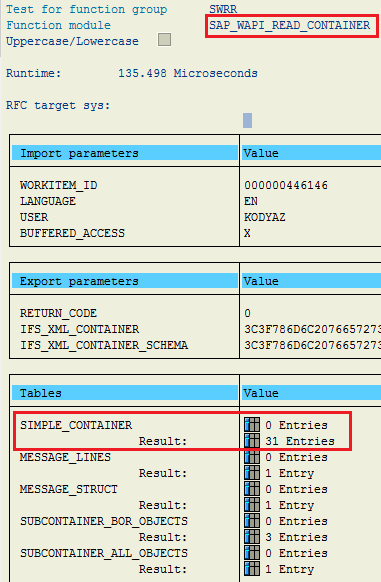Viewport: 381px width, 582px height.
Task: Toggle the Uppercase/Lowercase checkbox
Action: 165,40
